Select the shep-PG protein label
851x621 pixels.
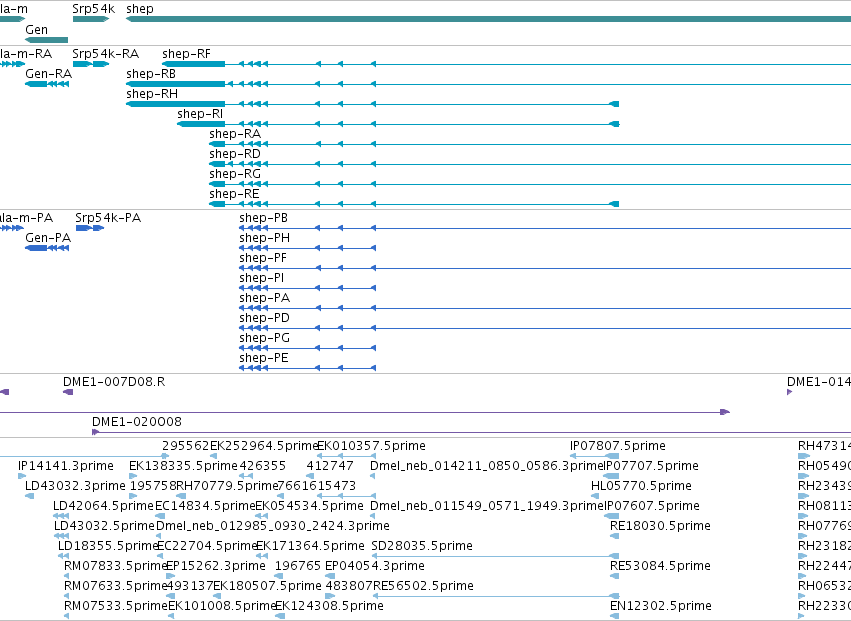click(264, 338)
